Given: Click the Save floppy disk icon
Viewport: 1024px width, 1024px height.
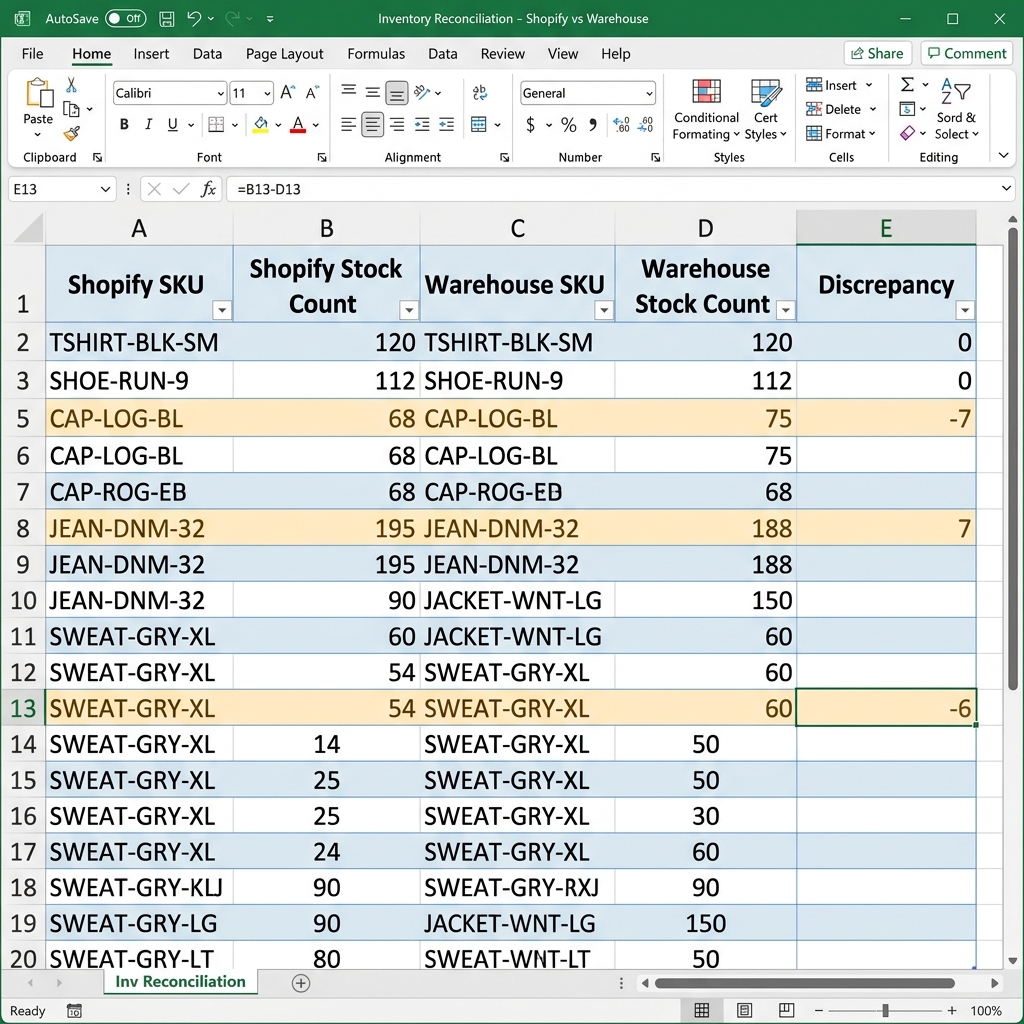Looking at the screenshot, I should coord(167,19).
